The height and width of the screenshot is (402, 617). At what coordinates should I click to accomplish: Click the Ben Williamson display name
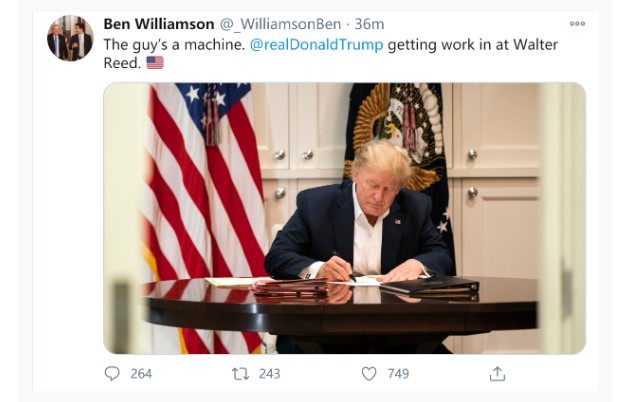[159, 24]
